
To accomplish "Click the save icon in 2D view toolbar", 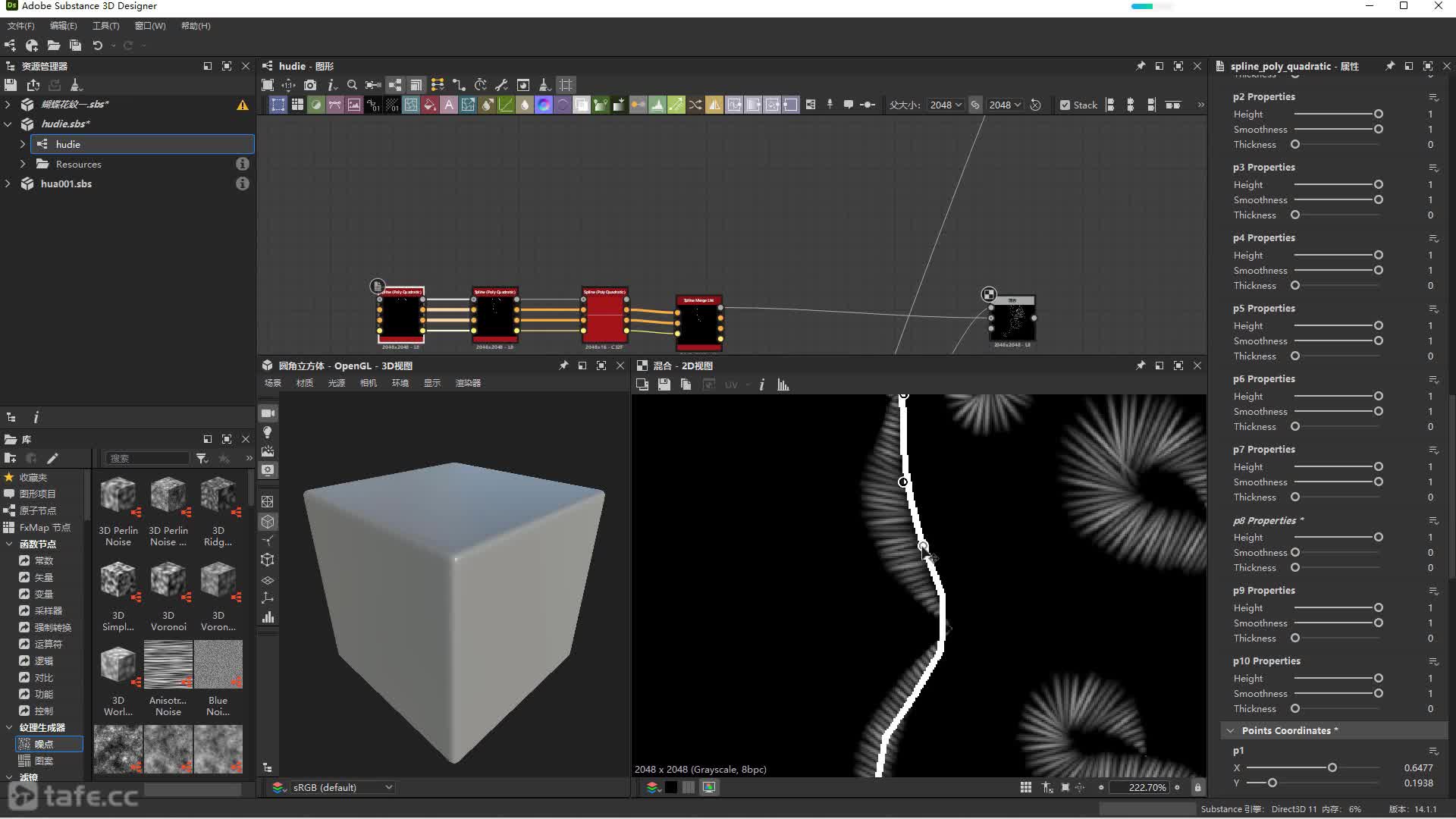I will pos(664,385).
